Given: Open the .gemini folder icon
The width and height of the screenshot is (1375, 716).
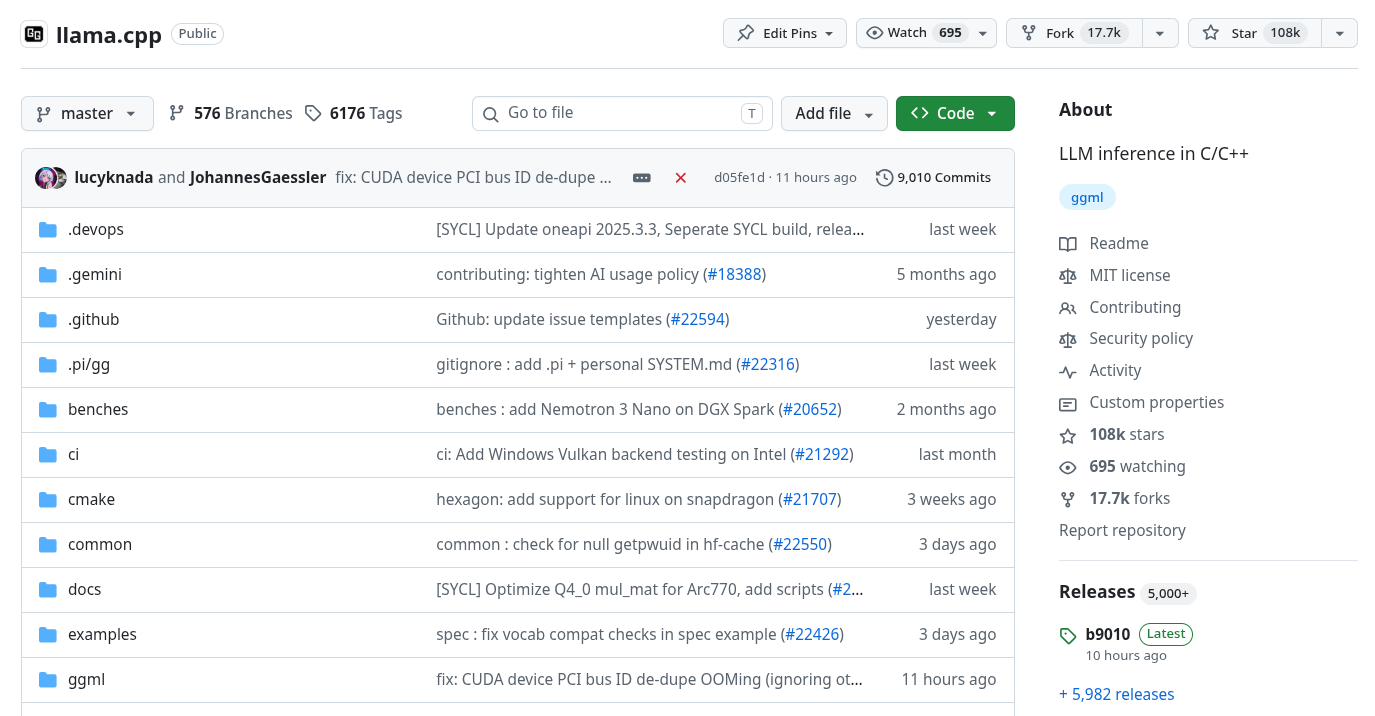Looking at the screenshot, I should [x=47, y=275].
